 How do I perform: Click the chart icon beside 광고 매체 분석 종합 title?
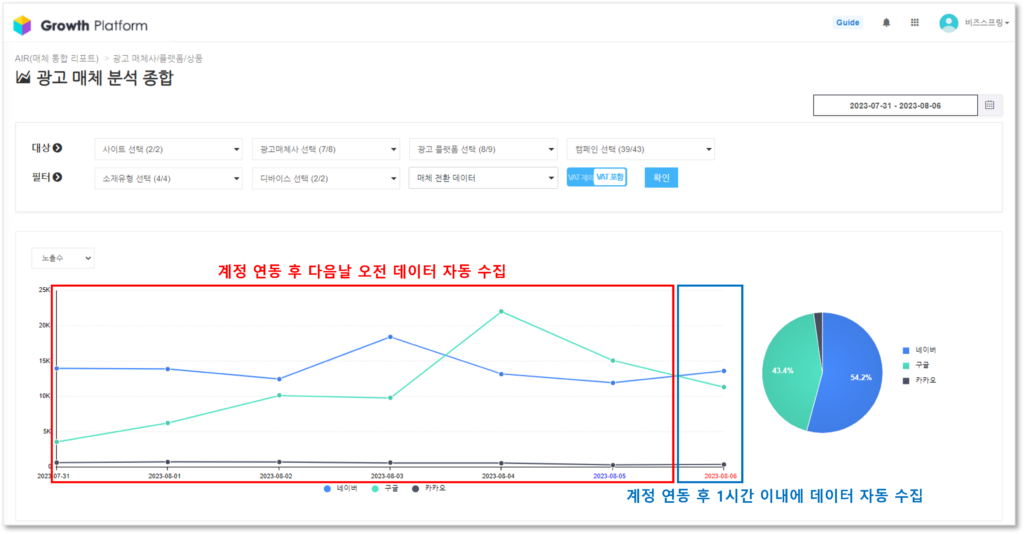(23, 78)
